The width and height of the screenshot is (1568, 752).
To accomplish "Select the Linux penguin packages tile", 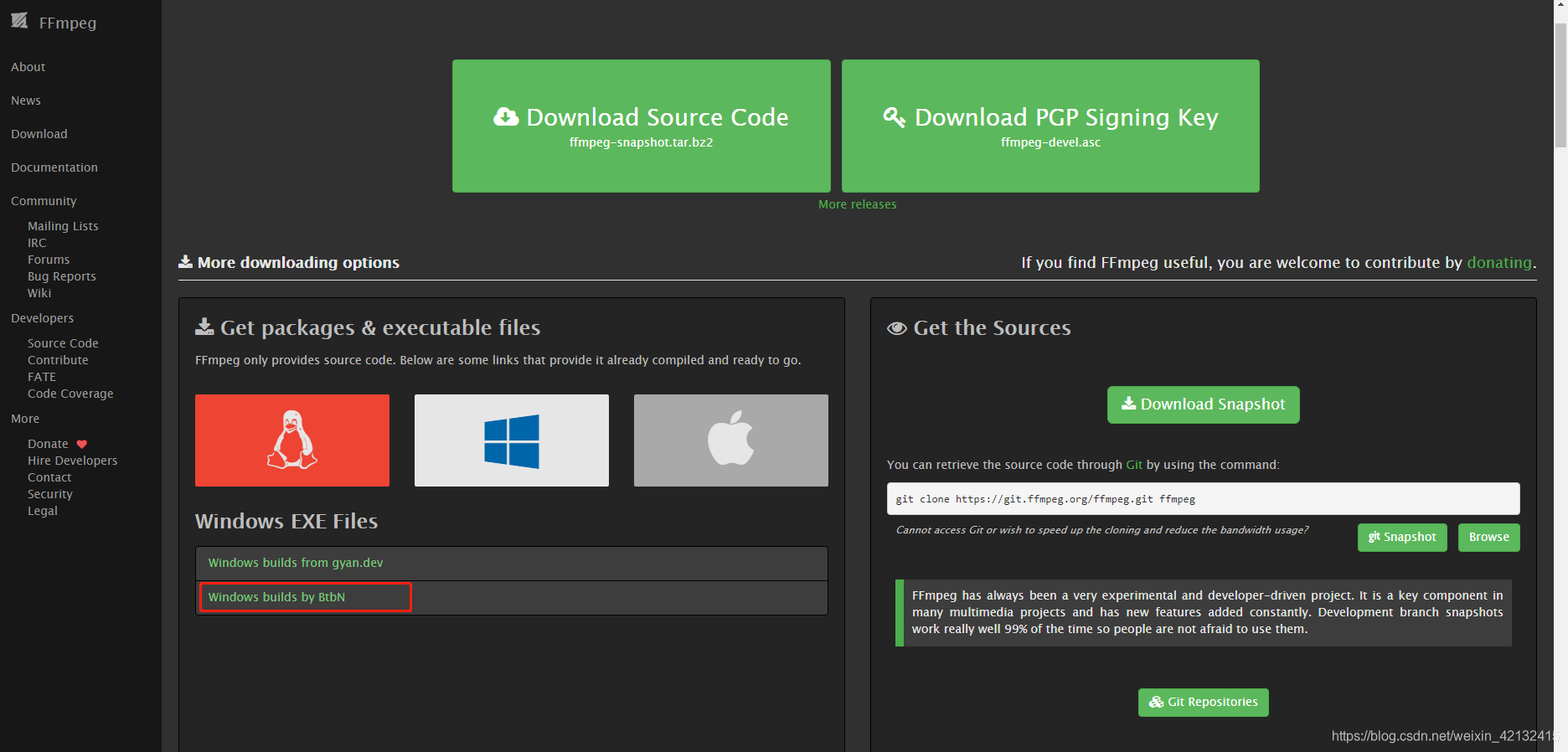I will pyautogui.click(x=292, y=440).
